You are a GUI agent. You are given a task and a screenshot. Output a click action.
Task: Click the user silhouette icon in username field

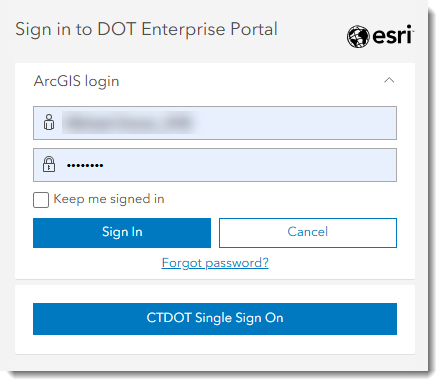[x=49, y=122]
